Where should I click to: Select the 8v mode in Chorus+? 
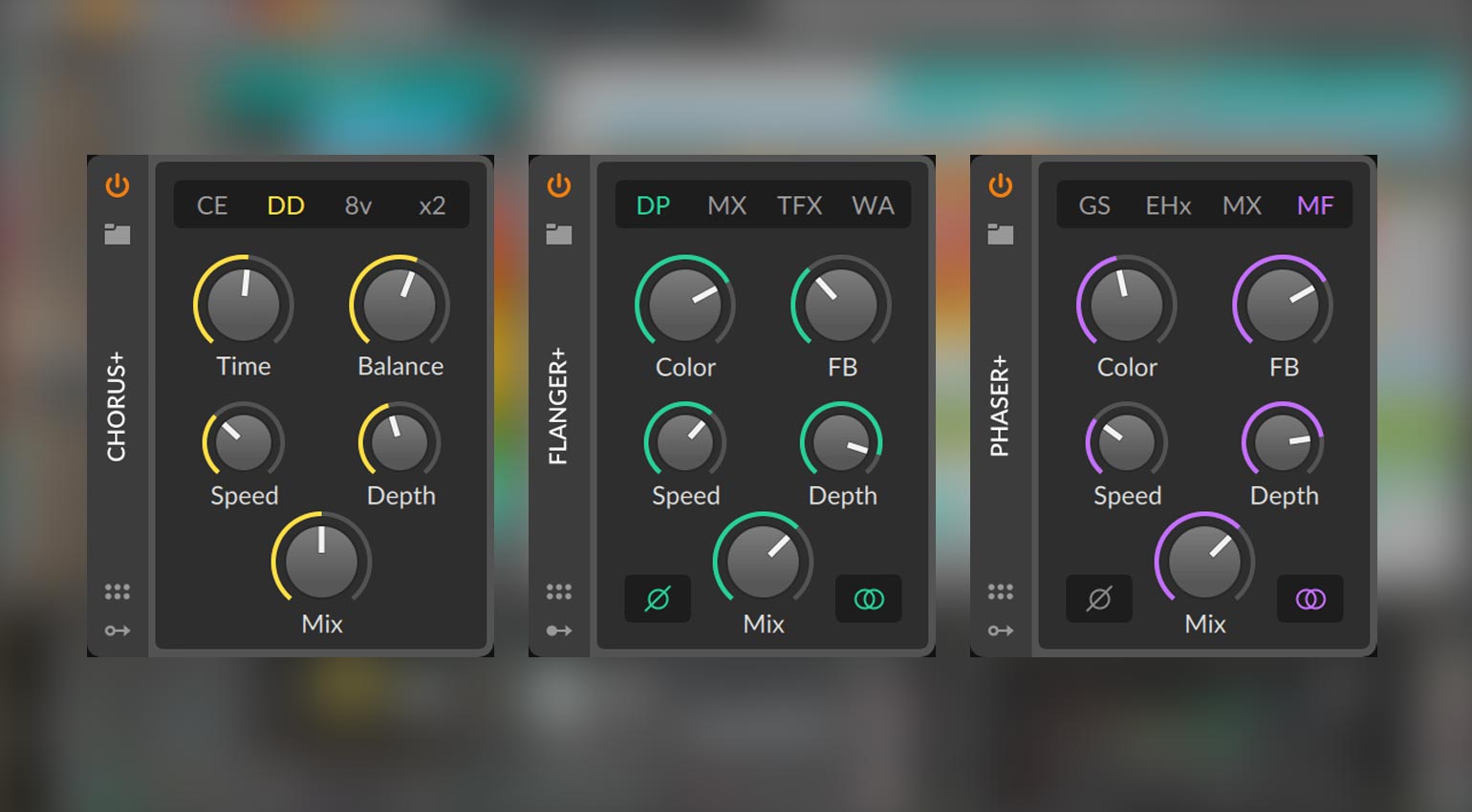click(x=358, y=205)
